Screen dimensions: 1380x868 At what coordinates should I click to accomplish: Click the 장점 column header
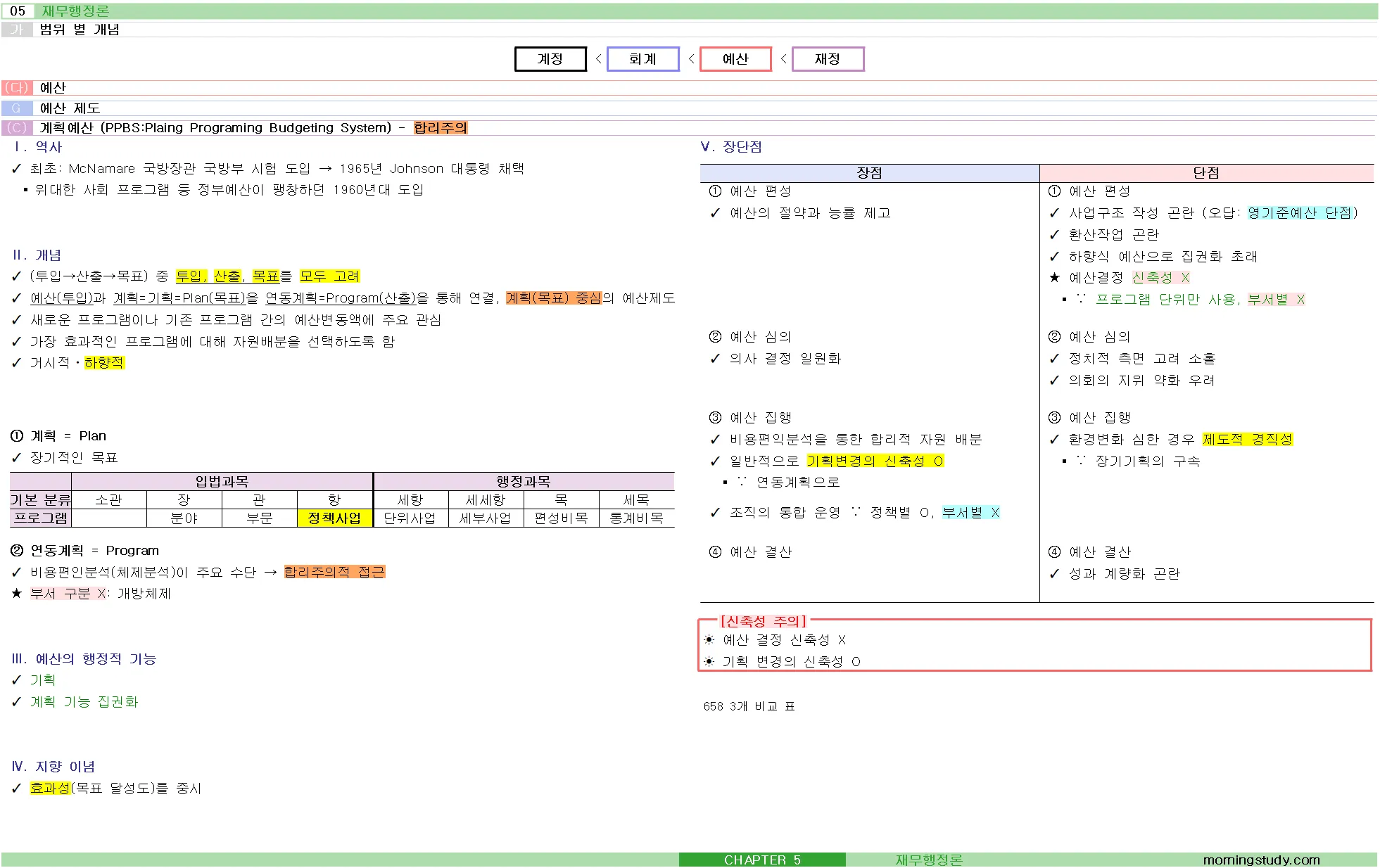870,173
